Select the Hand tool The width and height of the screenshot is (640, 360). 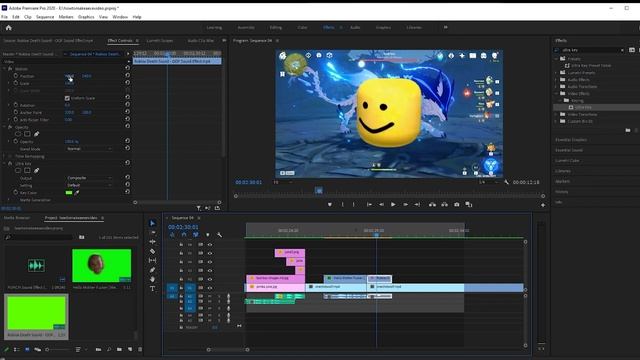[152, 279]
